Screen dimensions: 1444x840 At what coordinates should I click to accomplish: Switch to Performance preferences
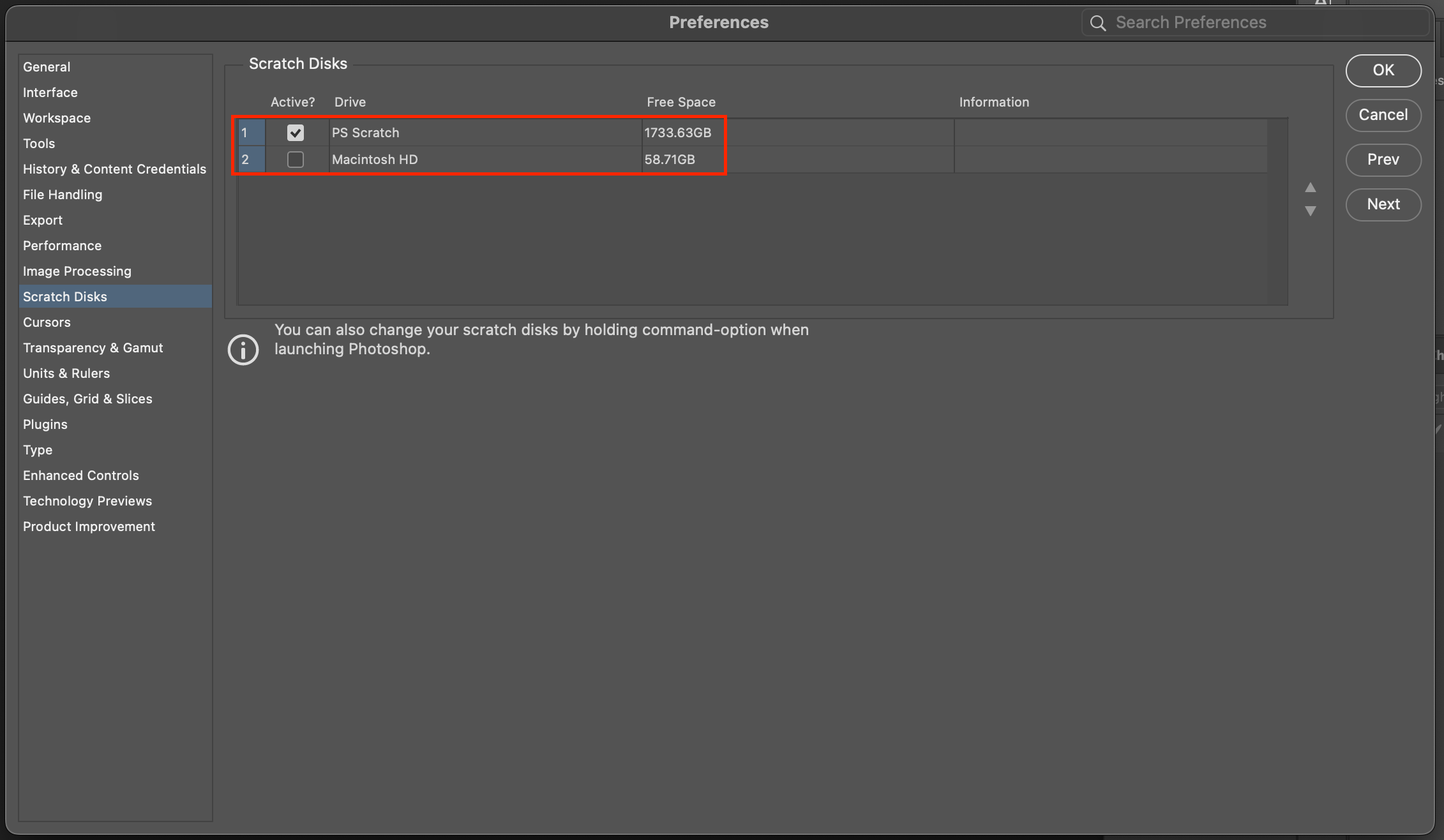62,246
